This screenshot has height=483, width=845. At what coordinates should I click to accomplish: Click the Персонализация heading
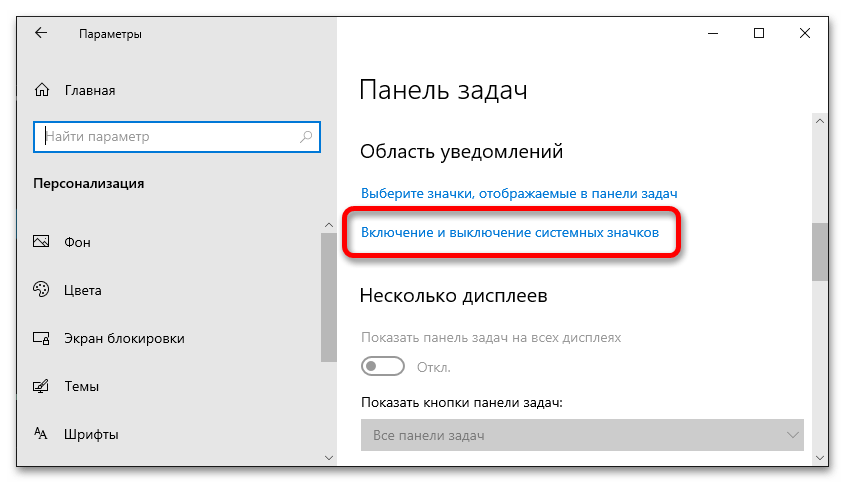(89, 184)
